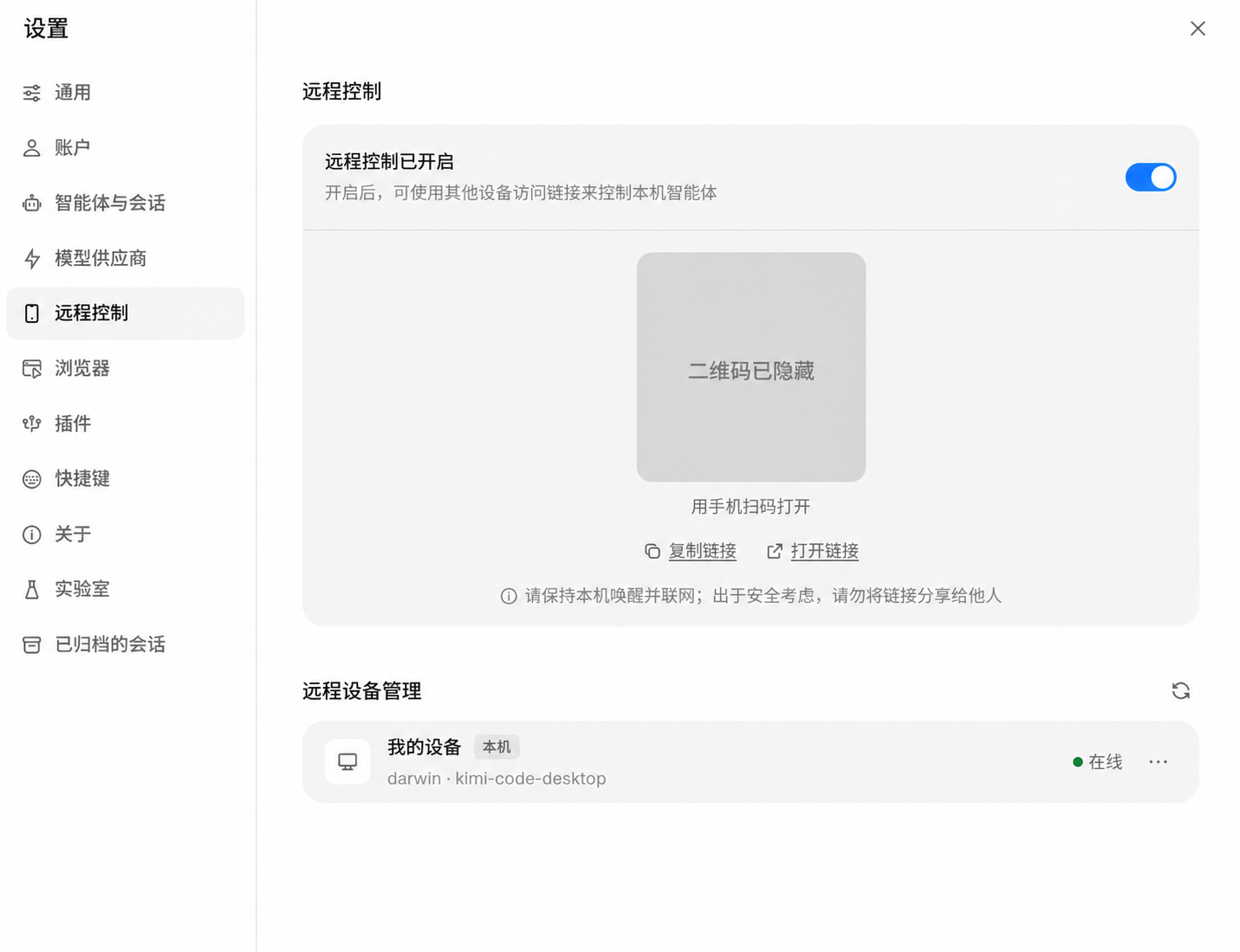Click the external-link icon beside 打开链接
The height and width of the screenshot is (952, 1240).
775,551
